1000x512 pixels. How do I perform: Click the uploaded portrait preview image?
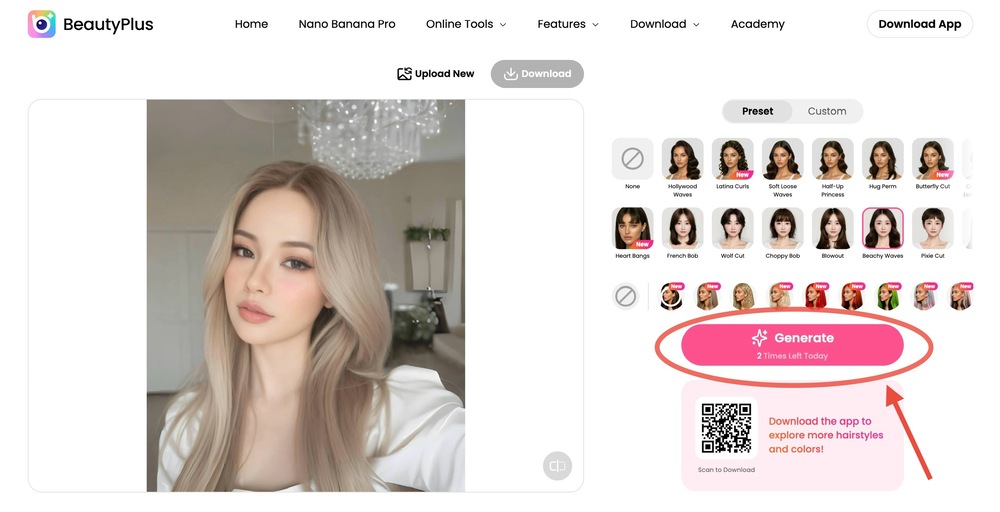[305, 295]
